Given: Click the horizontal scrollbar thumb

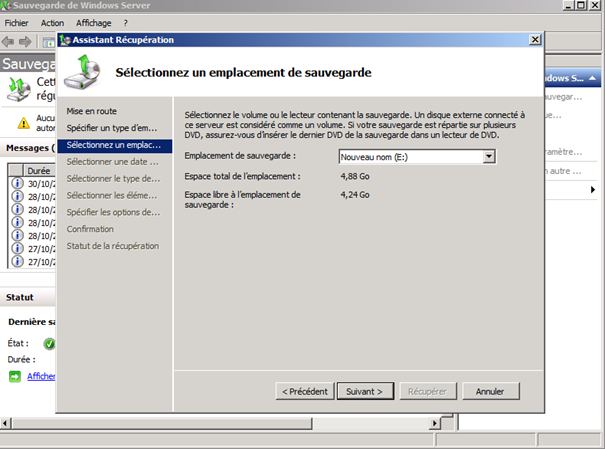Looking at the screenshot, I should [x=162, y=423].
